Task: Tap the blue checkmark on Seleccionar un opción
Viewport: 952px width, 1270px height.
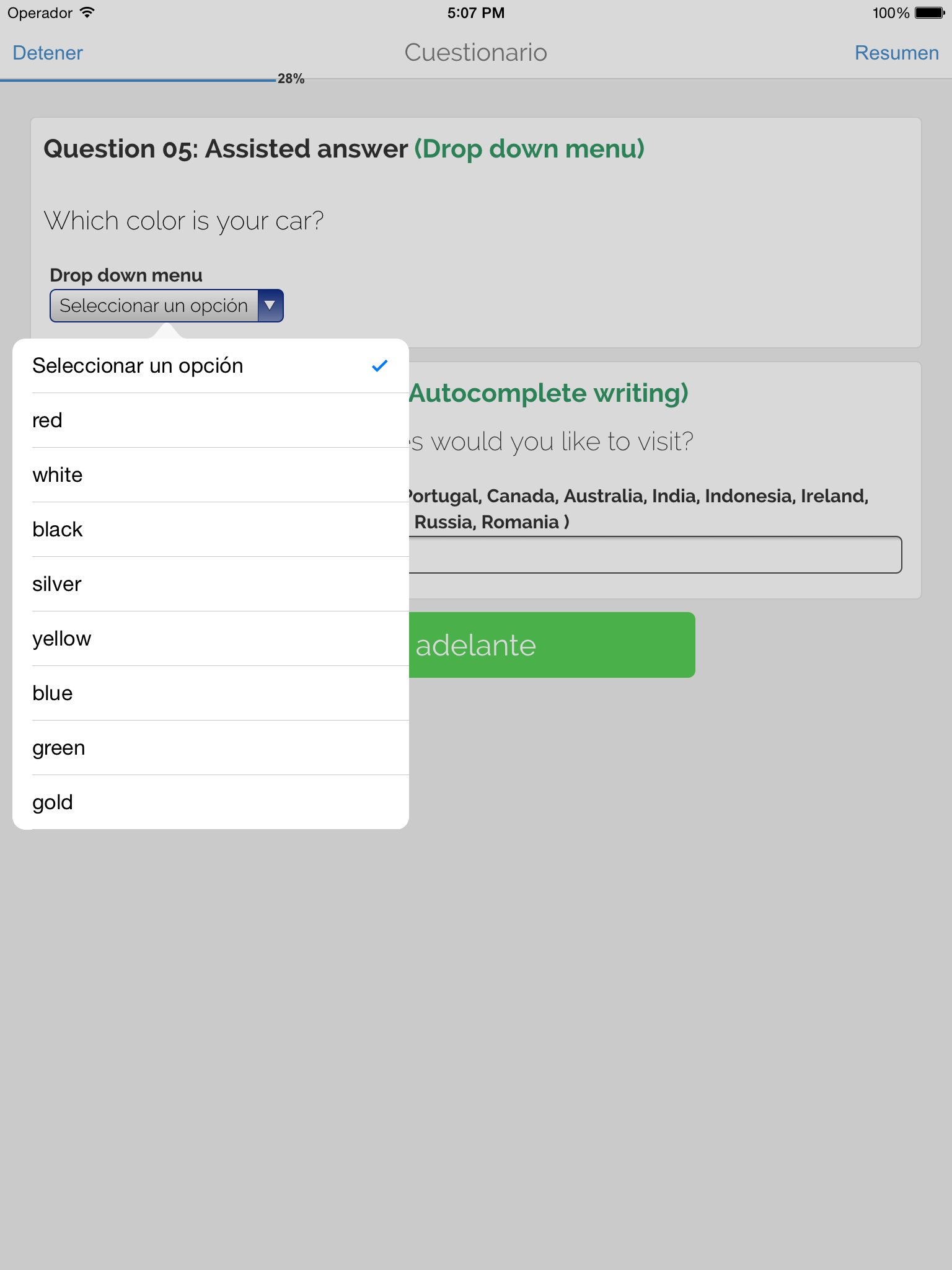Action: (x=380, y=366)
